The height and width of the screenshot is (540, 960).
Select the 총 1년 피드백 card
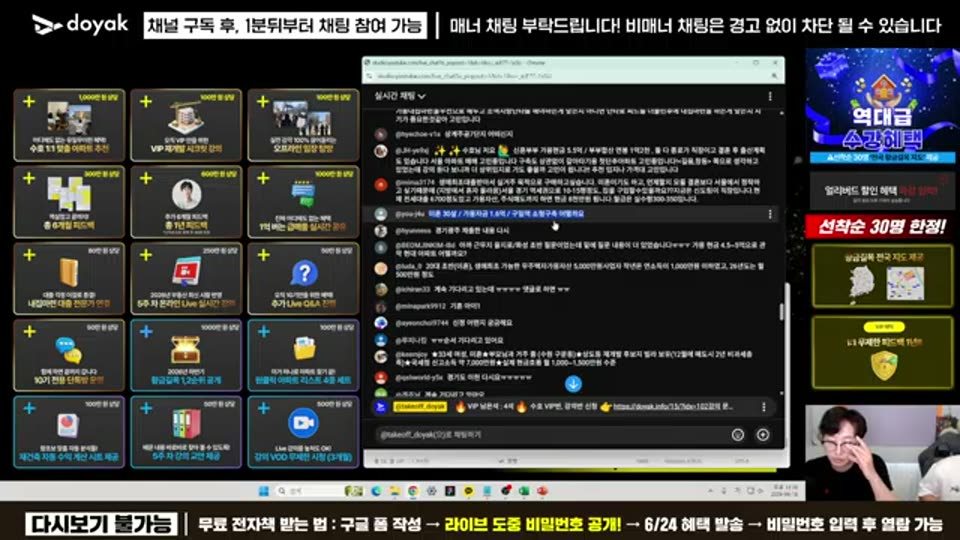(186, 202)
